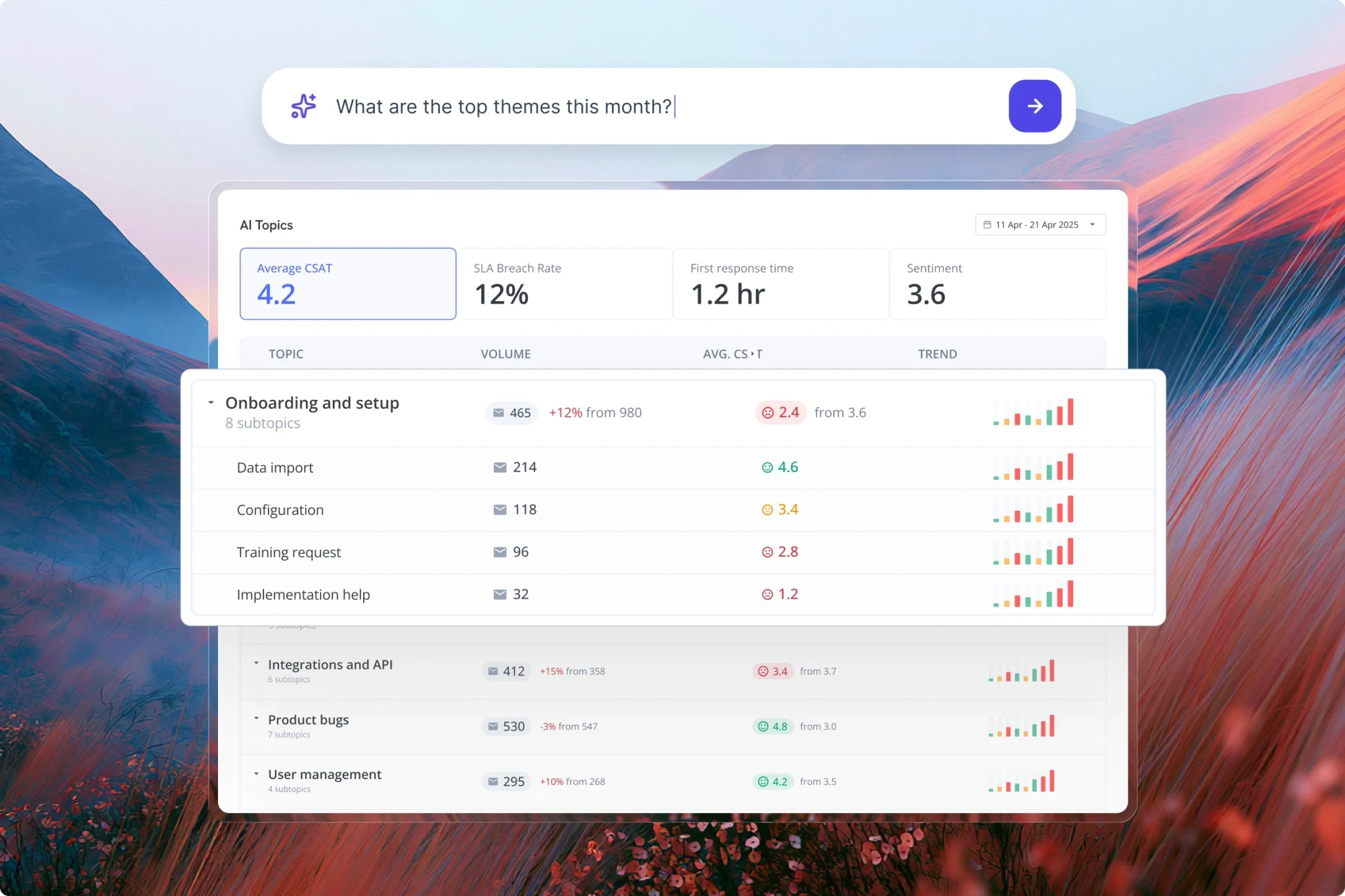The height and width of the screenshot is (896, 1345).
Task: Open the 11 Apr - 21 Apr 2025 date dropdown
Action: pos(1040,224)
